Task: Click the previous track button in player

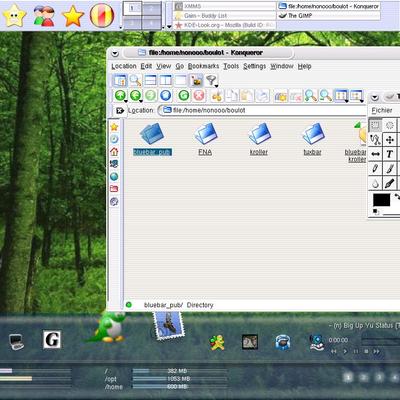Action: click(x=334, y=351)
